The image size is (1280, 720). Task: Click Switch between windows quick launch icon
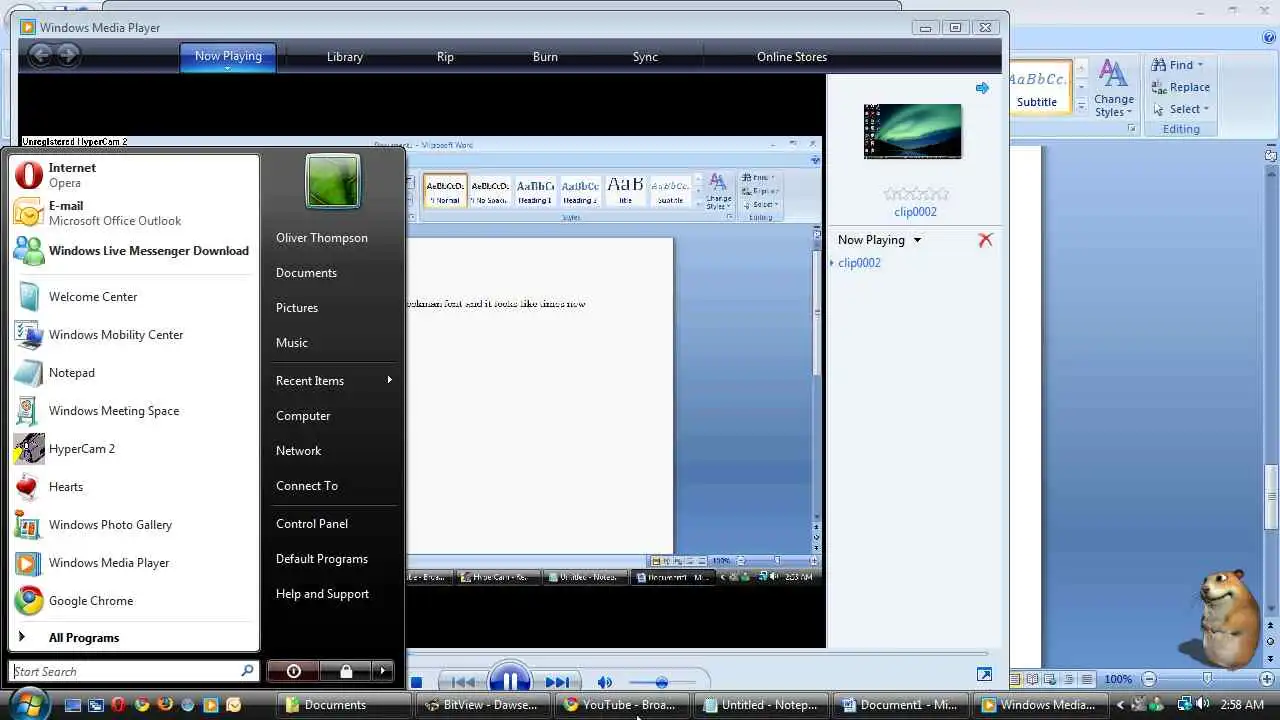tap(96, 705)
